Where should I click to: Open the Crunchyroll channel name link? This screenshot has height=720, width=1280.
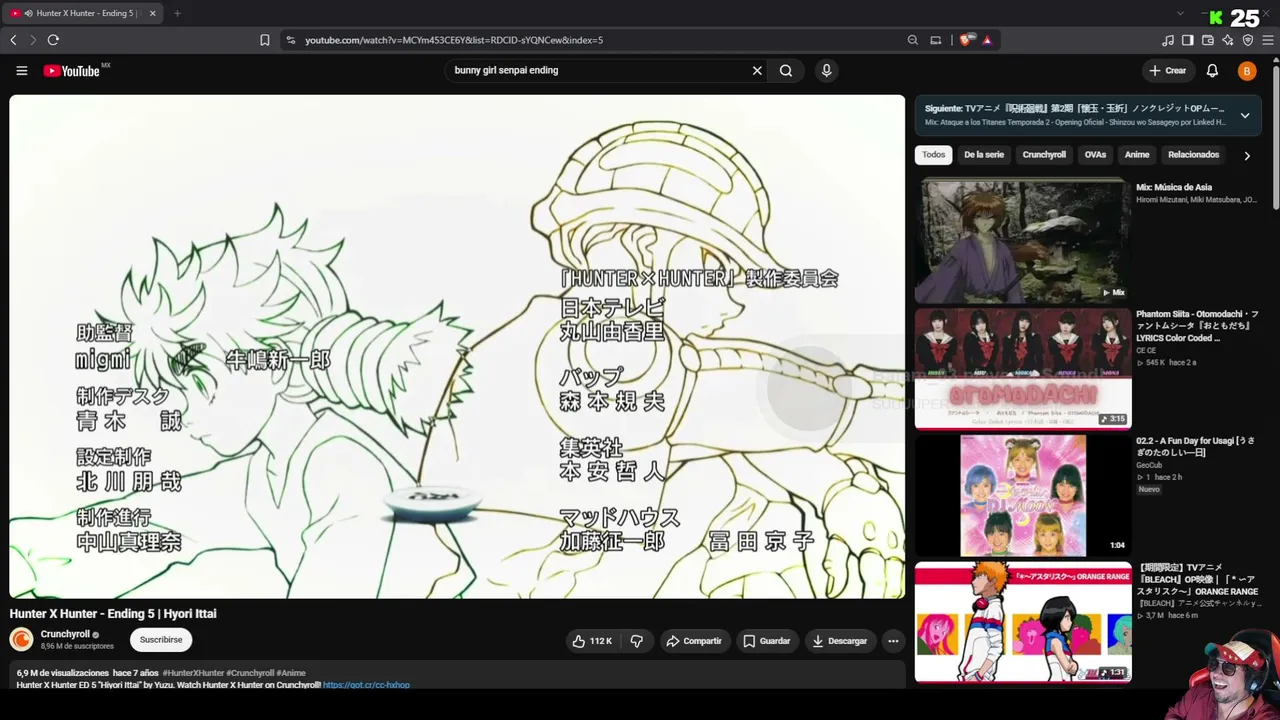click(x=66, y=634)
